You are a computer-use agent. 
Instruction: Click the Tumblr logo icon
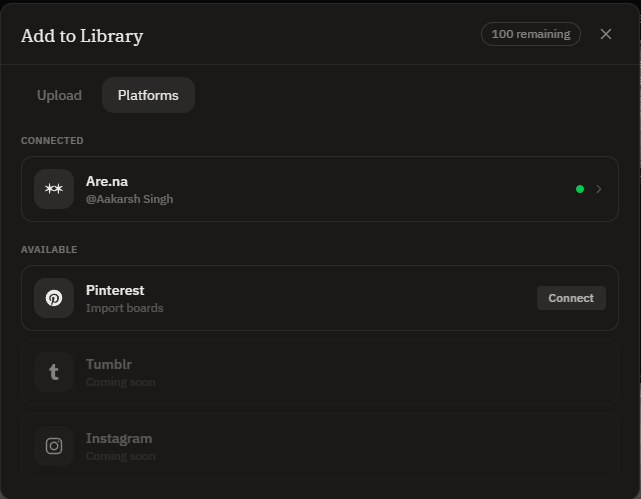(x=54, y=372)
